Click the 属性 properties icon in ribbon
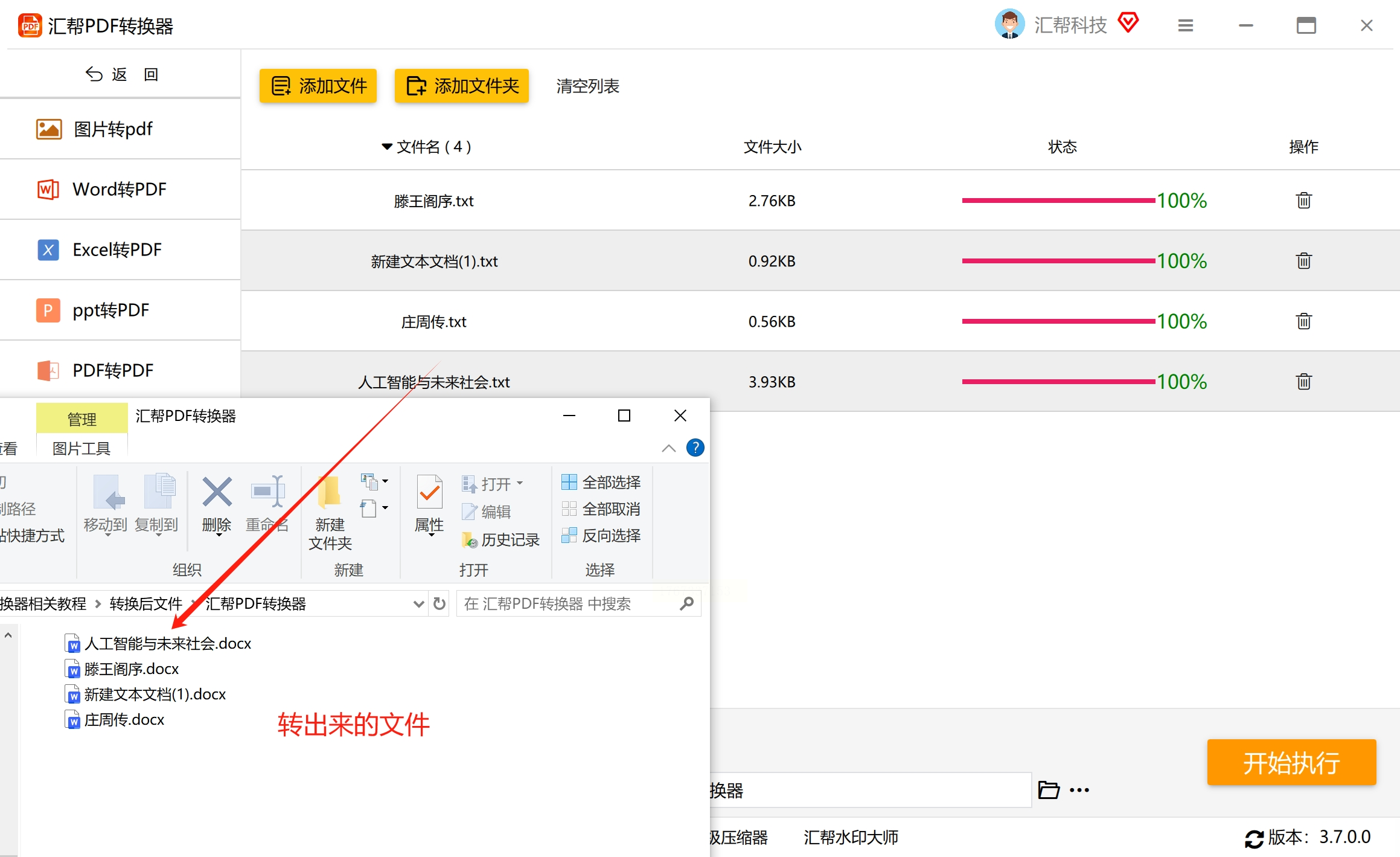 [x=429, y=492]
